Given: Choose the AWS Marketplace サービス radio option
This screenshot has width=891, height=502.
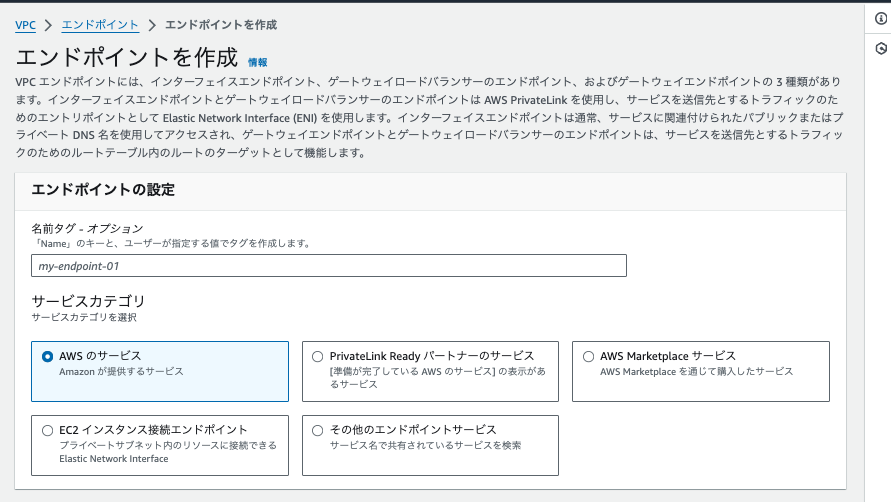Looking at the screenshot, I should coord(589,356).
